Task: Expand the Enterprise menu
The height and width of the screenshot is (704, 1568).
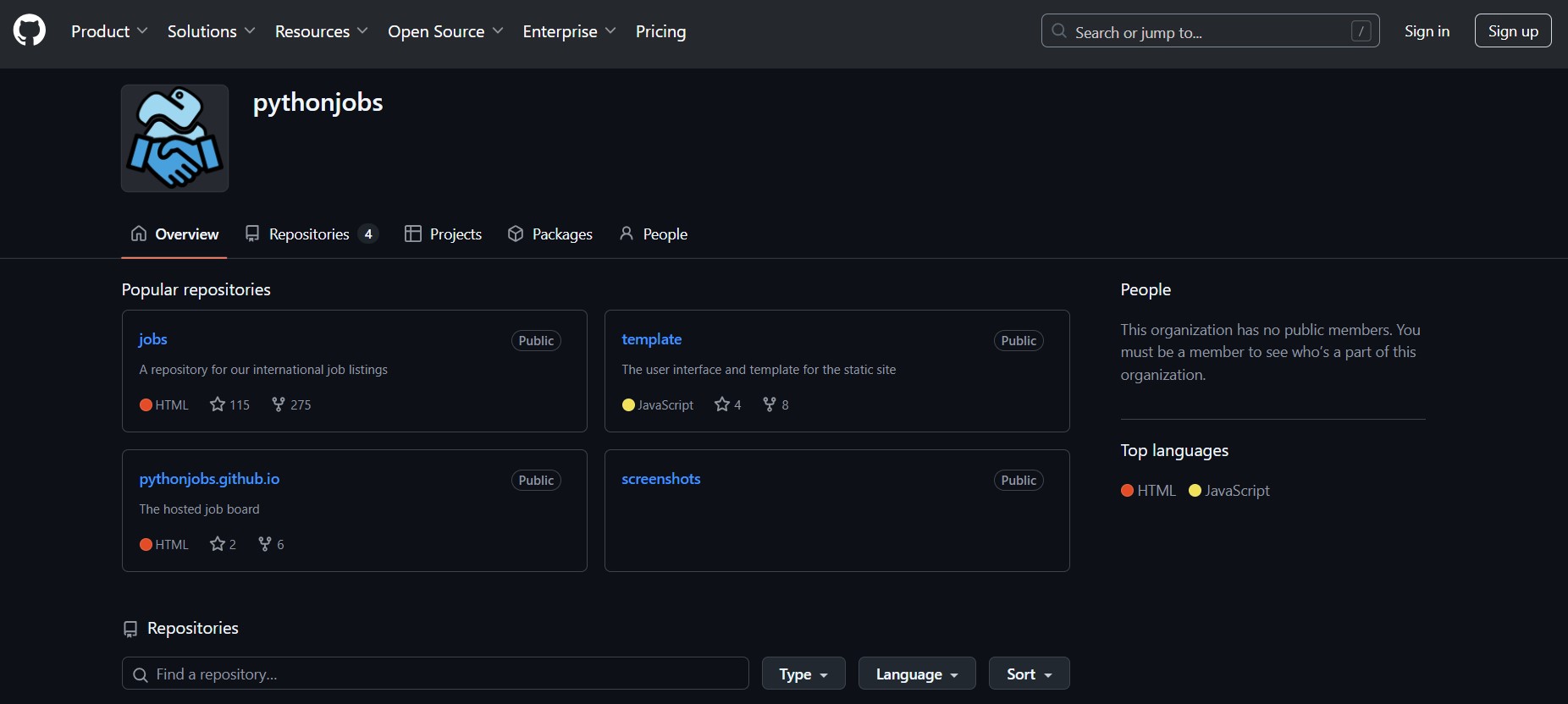Action: pyautogui.click(x=569, y=31)
